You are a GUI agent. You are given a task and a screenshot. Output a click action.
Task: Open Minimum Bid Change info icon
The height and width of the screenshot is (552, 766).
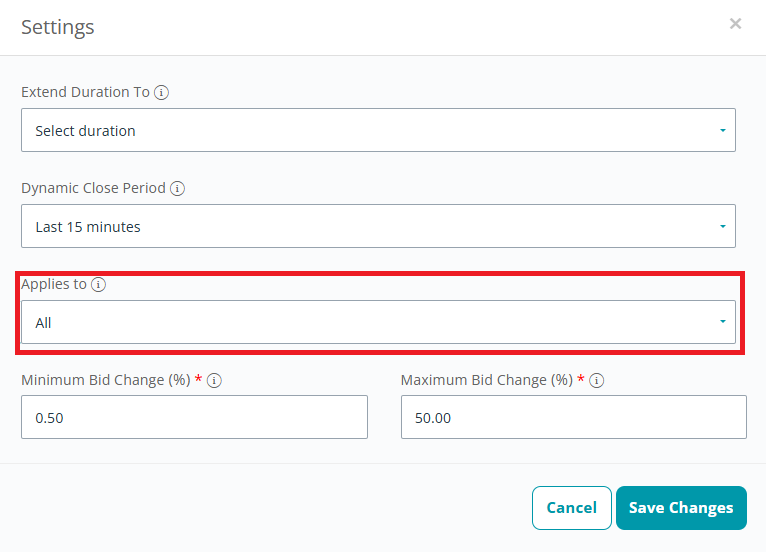click(214, 381)
